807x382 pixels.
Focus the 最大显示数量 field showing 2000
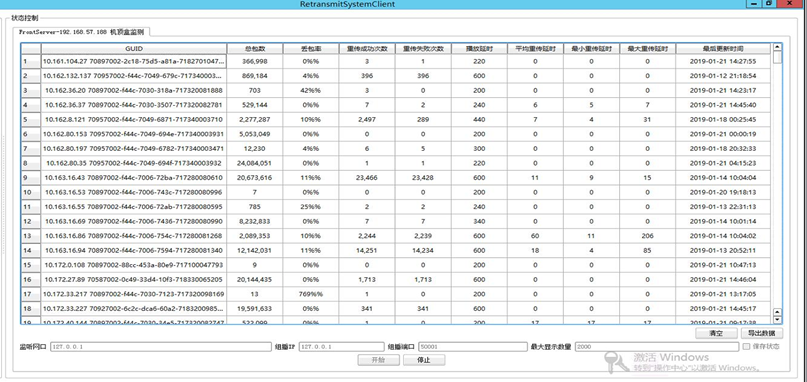pos(657,346)
